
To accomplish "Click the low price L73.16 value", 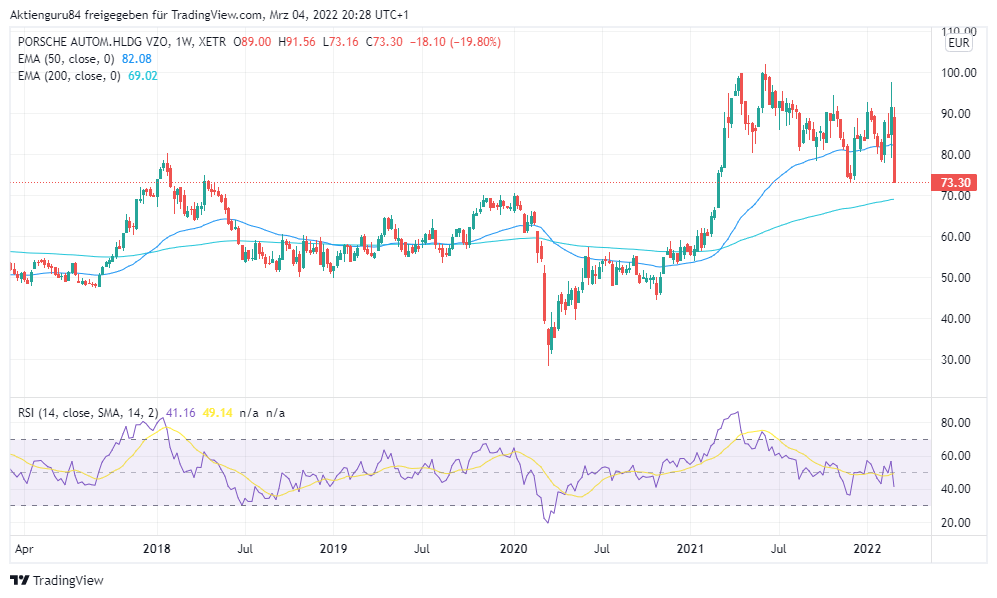I will (341, 42).
